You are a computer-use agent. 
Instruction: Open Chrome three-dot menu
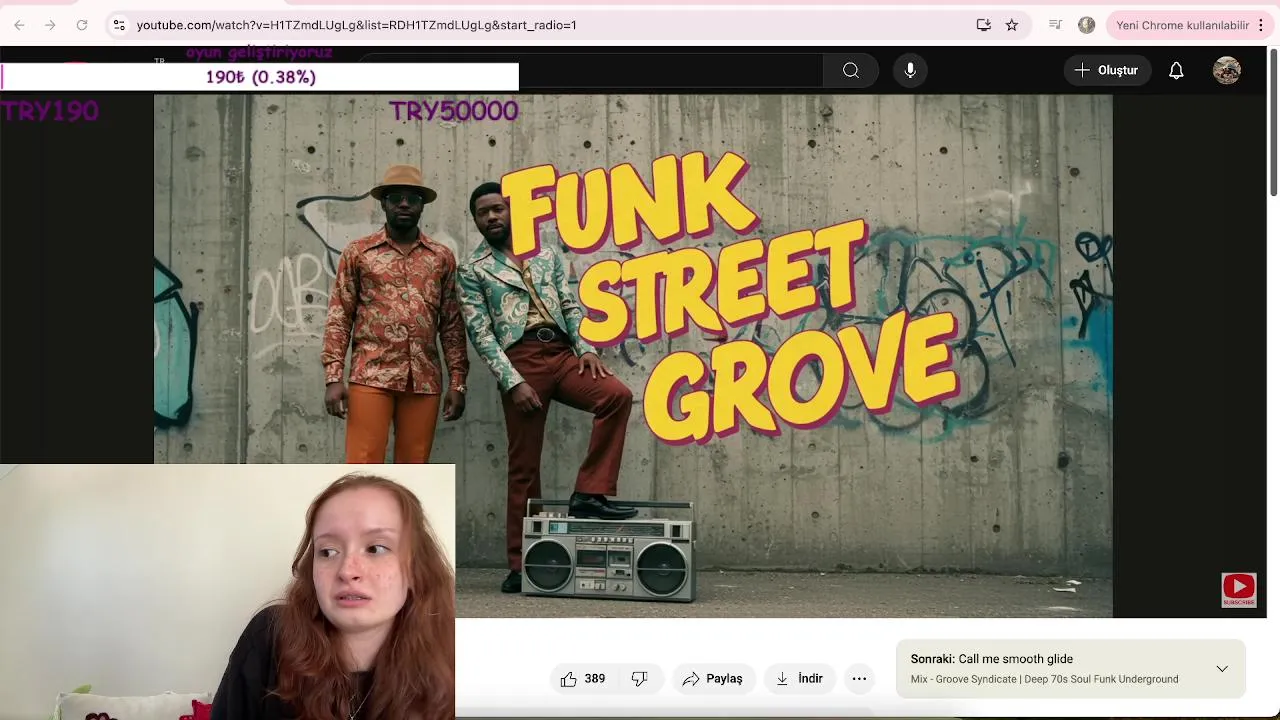coord(1261,25)
